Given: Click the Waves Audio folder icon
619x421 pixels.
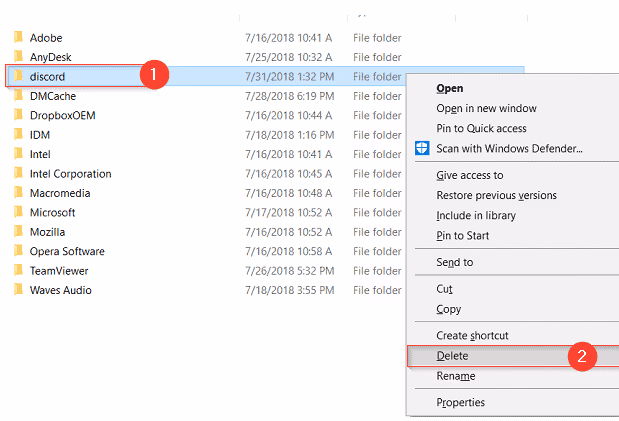Looking at the screenshot, I should 18,289.
